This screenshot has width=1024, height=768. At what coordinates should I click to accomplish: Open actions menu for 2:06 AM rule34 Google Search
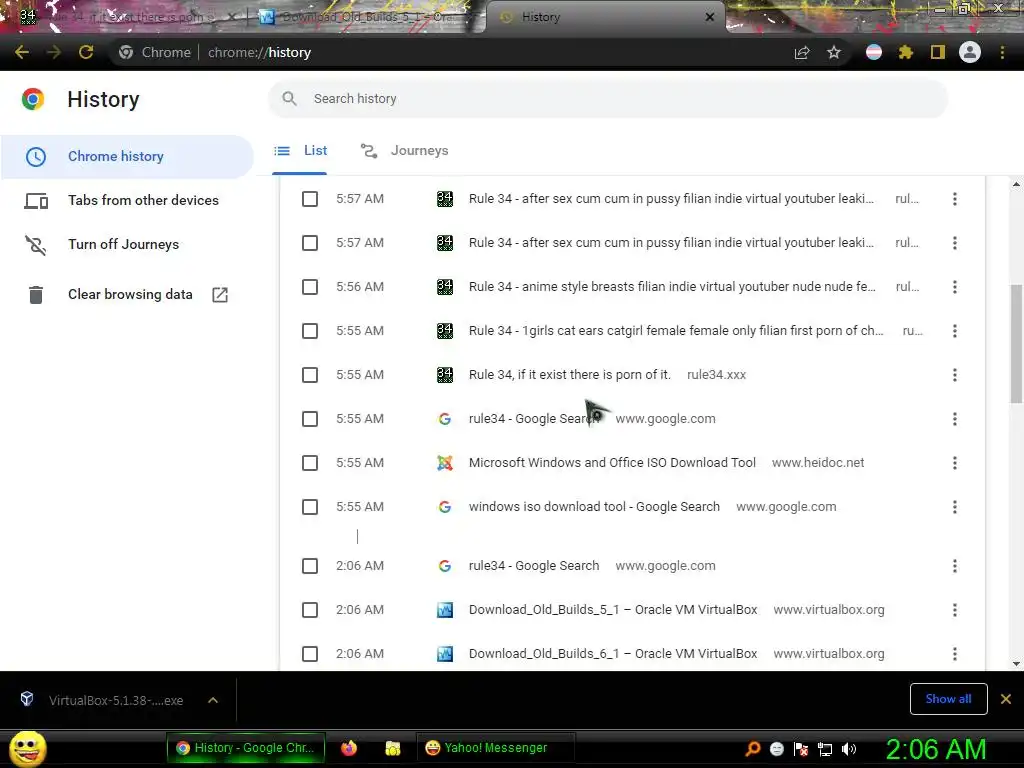point(955,566)
